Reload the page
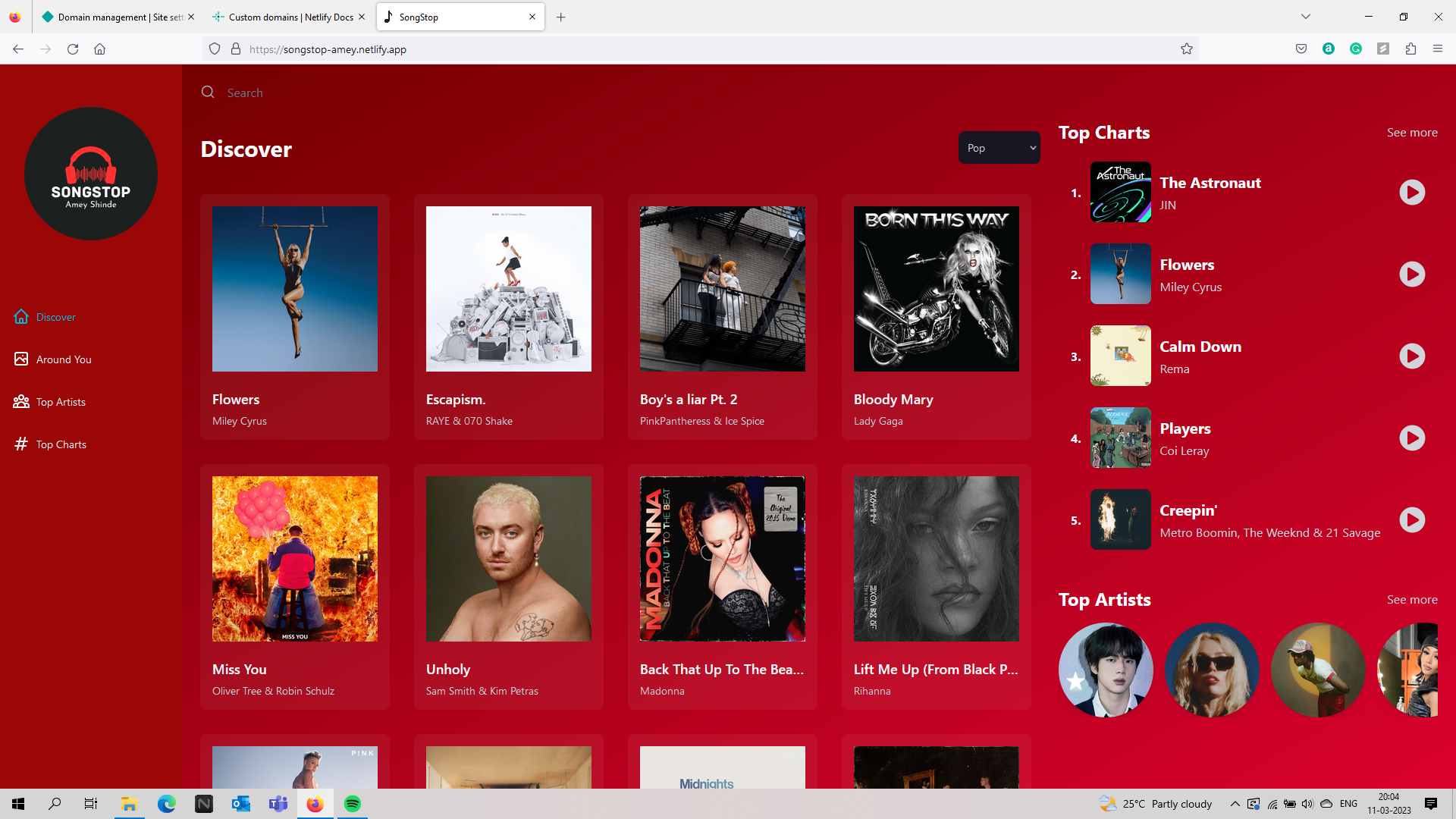Screen dimensions: 1456x819 pos(73,49)
